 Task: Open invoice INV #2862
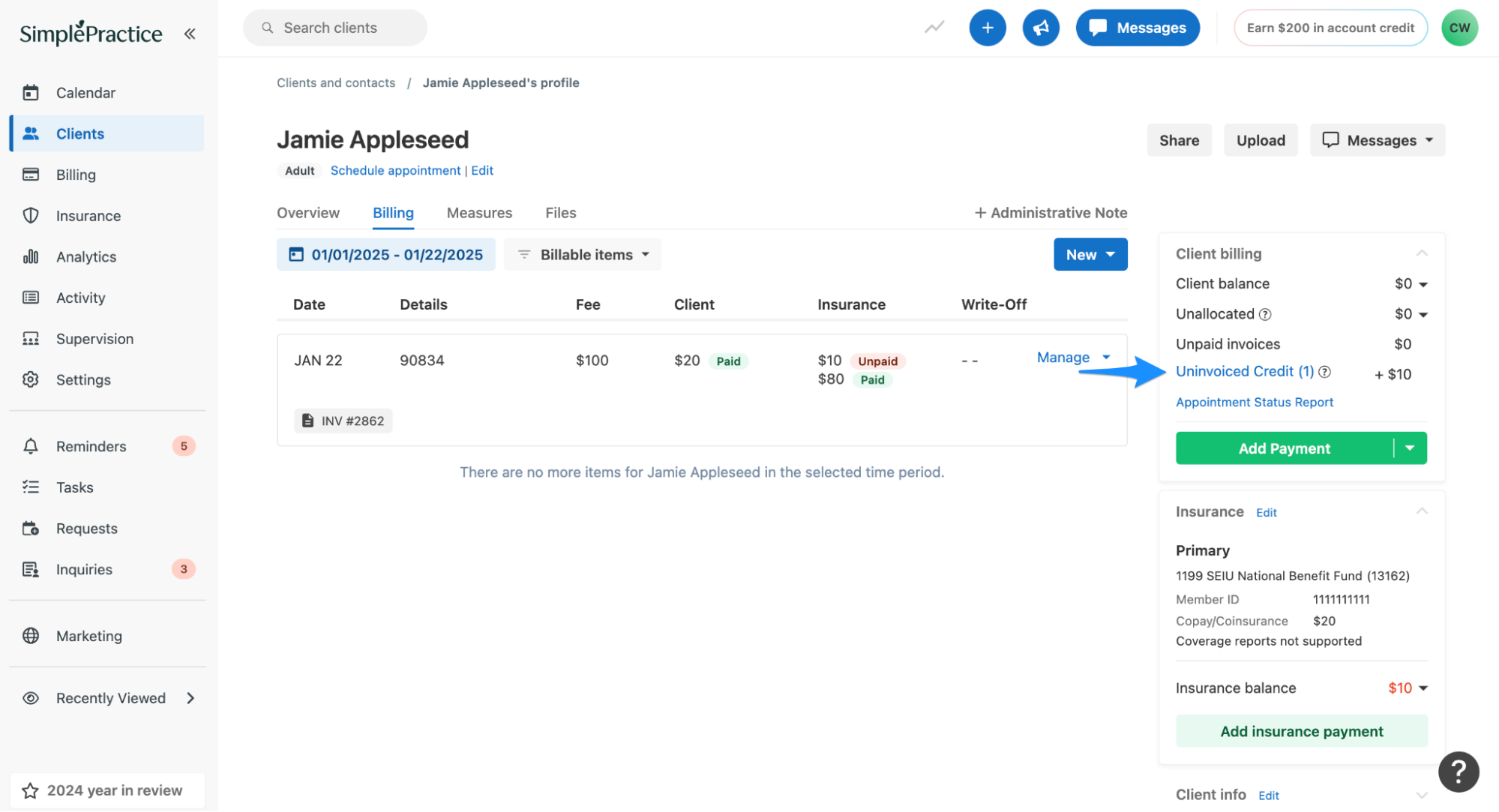343,421
